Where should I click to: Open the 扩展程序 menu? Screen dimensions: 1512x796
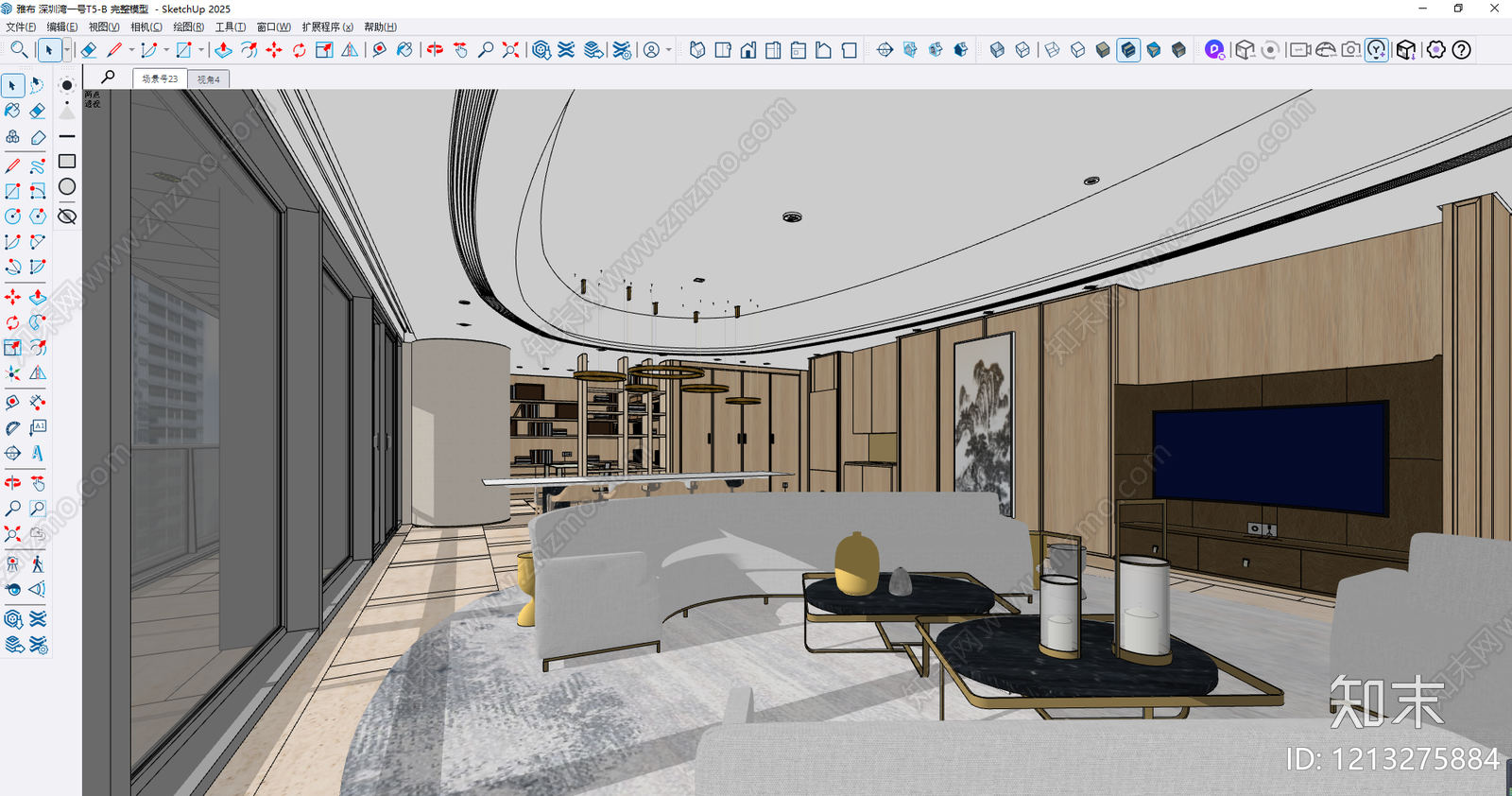tap(328, 26)
